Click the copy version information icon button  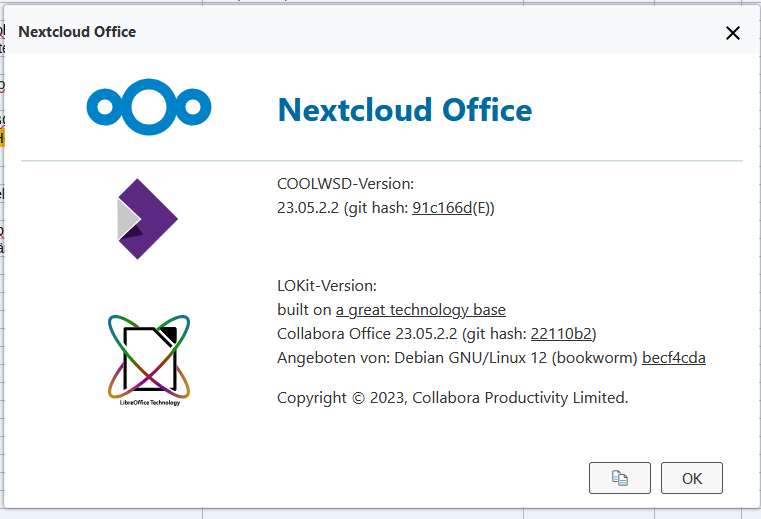pyautogui.click(x=620, y=478)
